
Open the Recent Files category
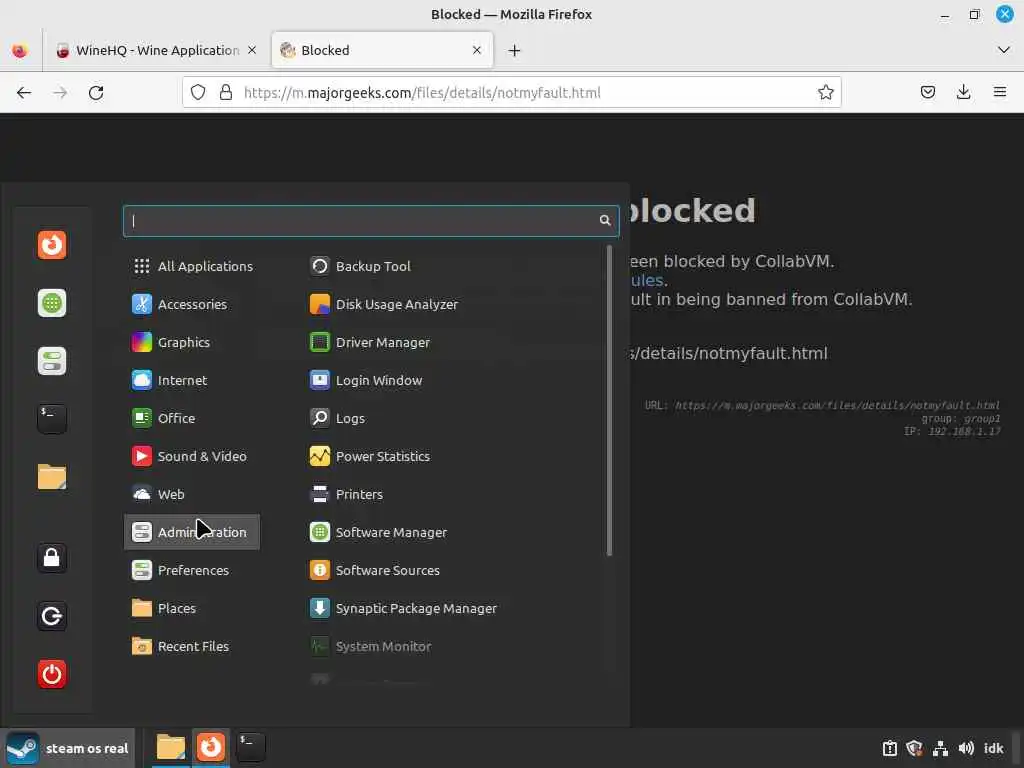point(192,646)
